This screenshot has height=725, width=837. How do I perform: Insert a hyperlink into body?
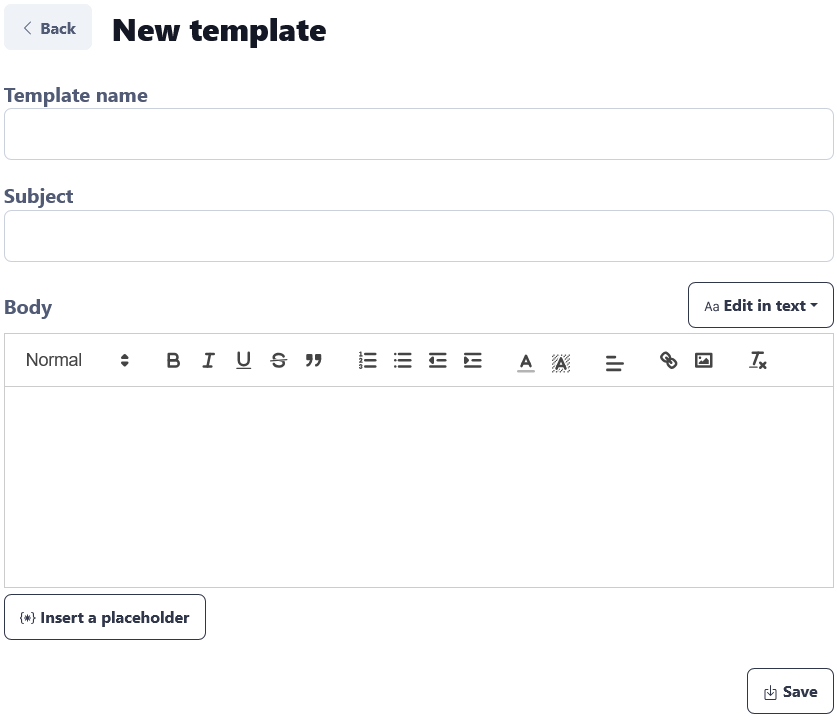point(669,360)
